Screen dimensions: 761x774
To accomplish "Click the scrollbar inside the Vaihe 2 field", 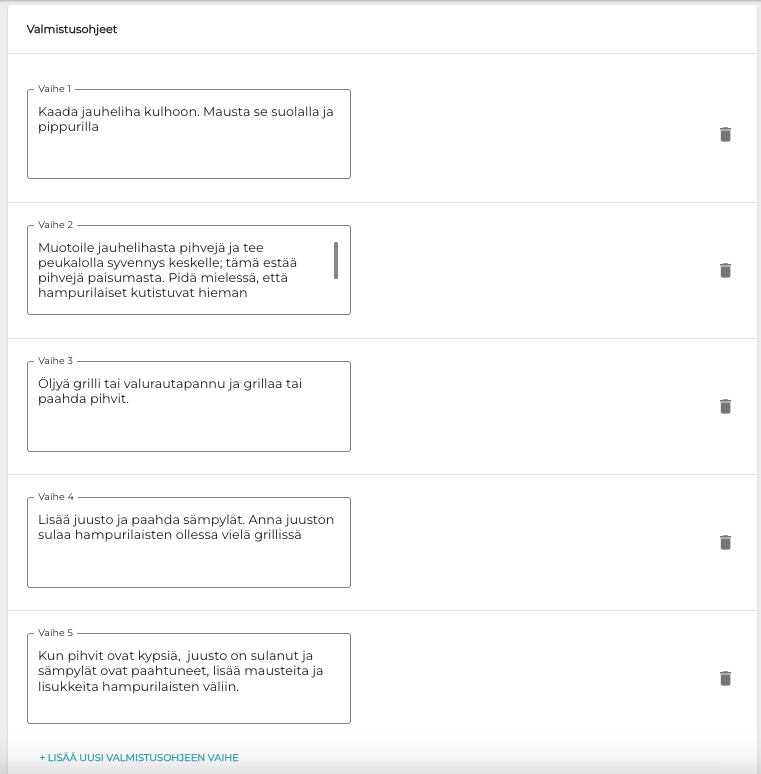I will click(x=336, y=260).
